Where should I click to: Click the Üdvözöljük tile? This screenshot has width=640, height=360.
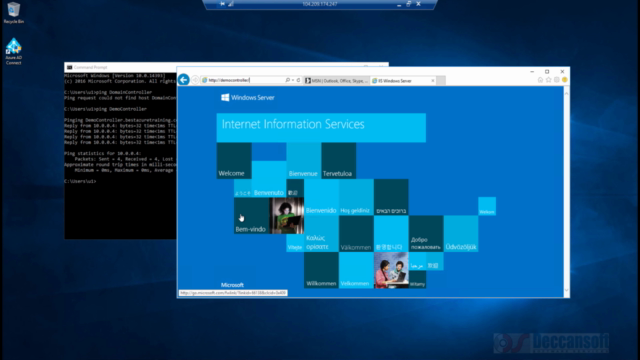click(x=461, y=234)
